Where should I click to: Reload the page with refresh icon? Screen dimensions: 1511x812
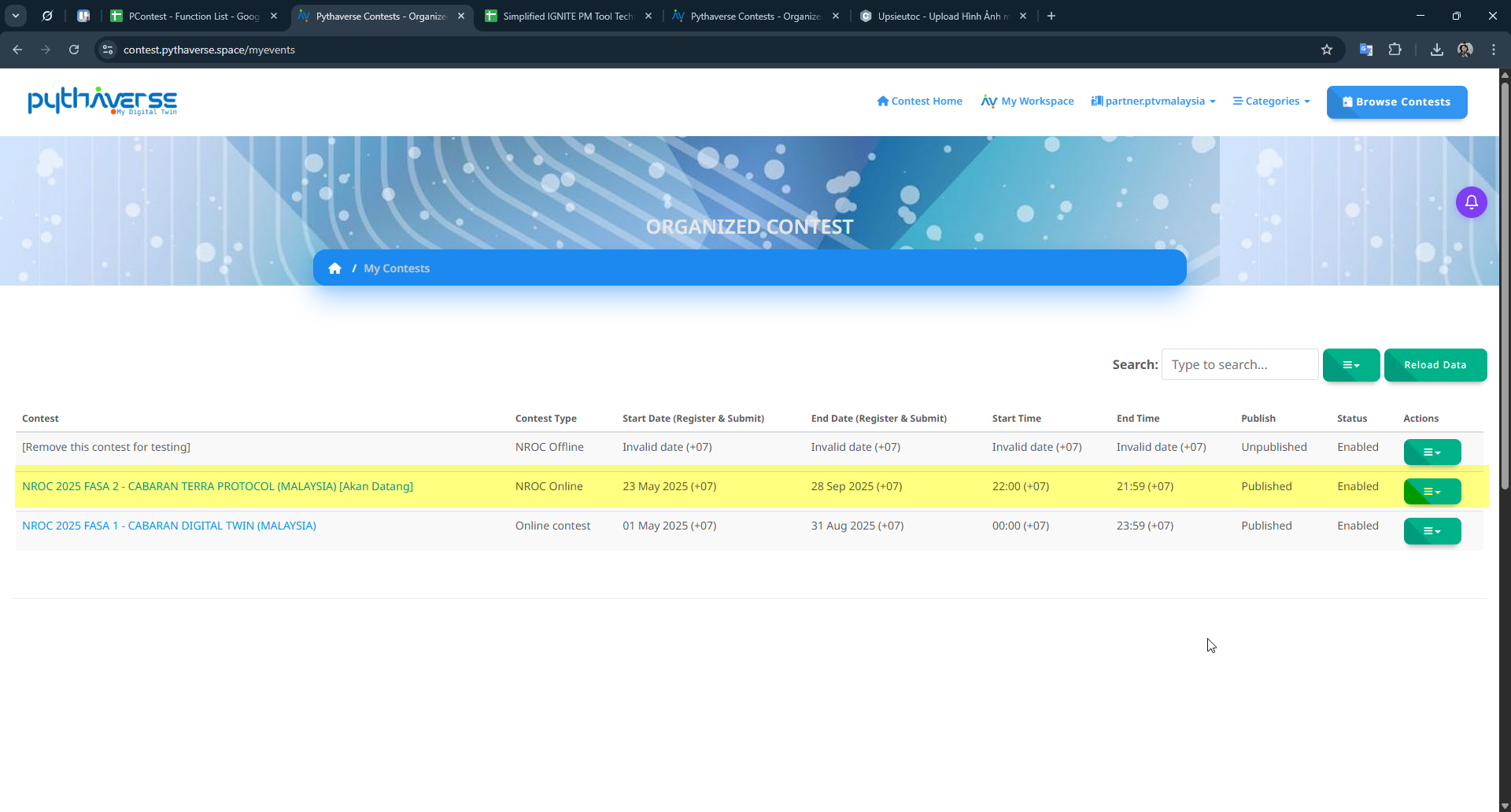[x=74, y=50]
